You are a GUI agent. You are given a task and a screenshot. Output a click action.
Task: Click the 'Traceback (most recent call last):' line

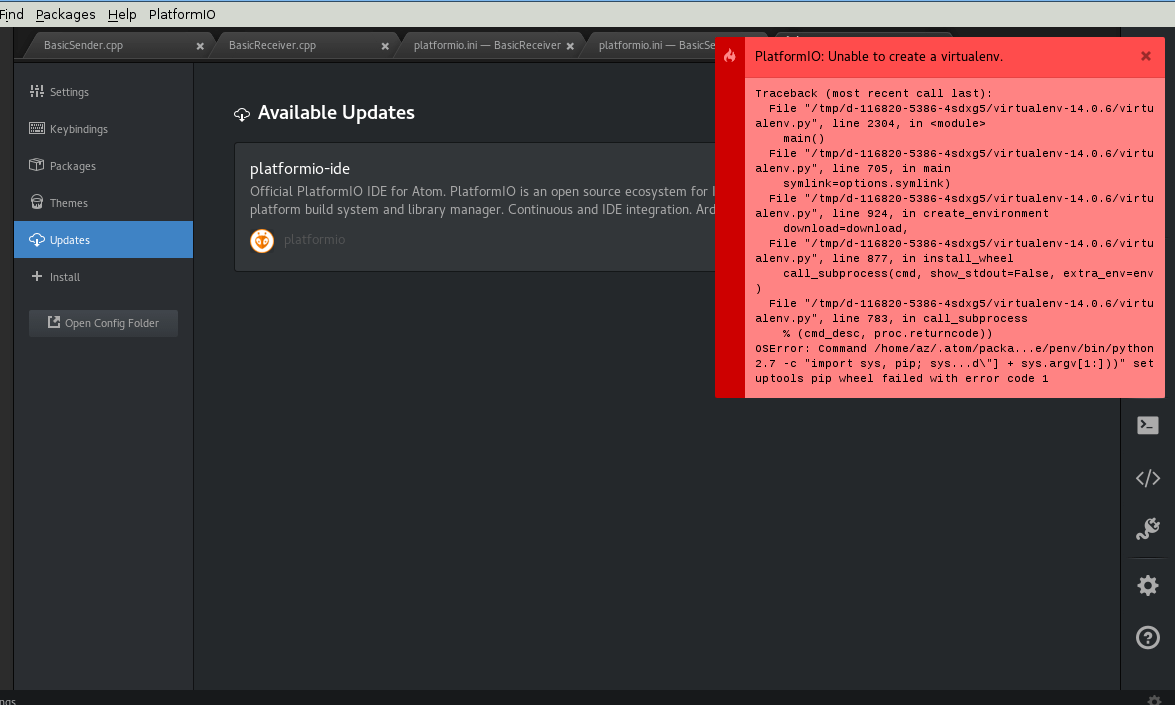[873, 94]
